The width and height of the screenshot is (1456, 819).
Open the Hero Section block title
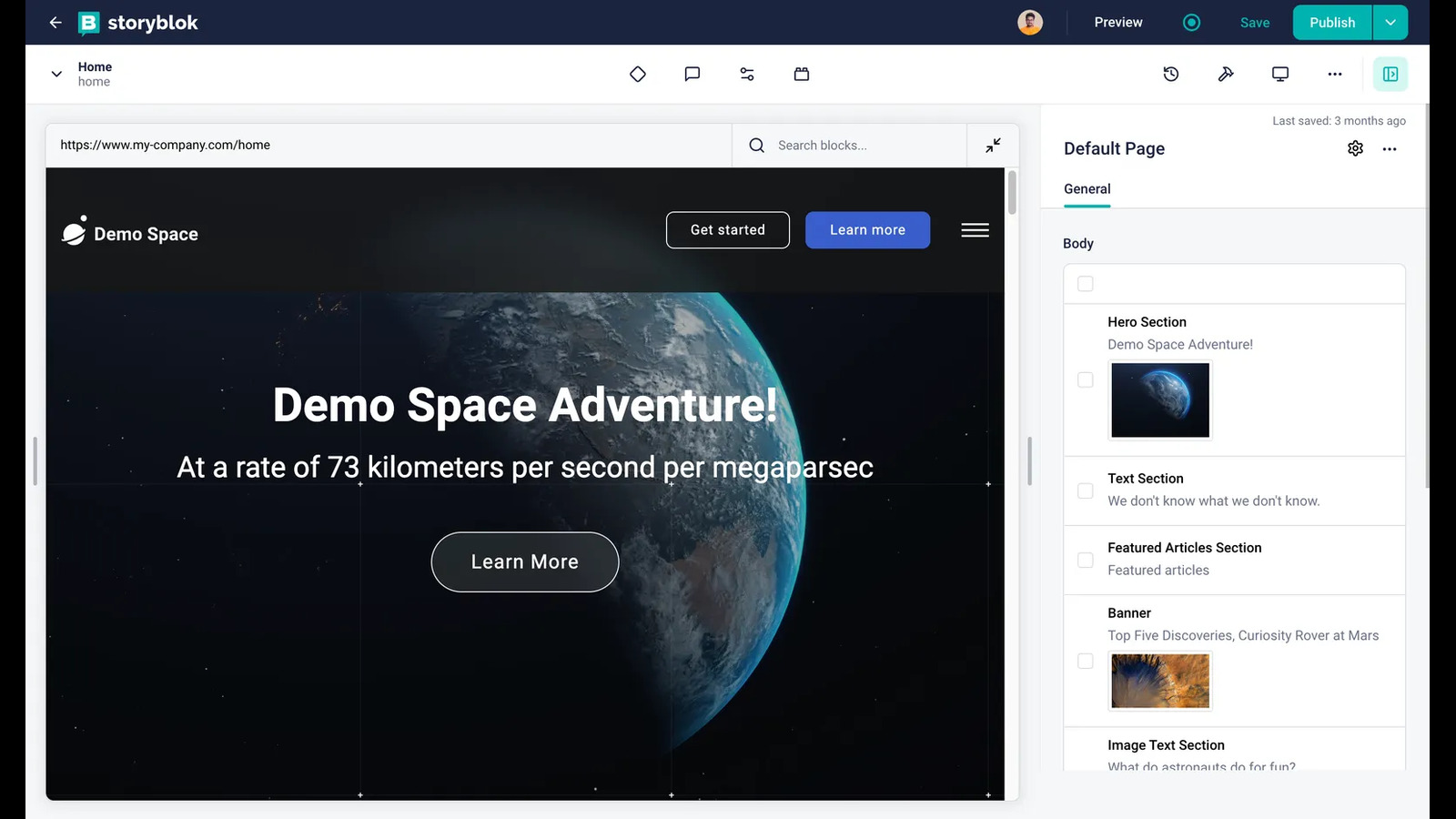(x=1147, y=322)
